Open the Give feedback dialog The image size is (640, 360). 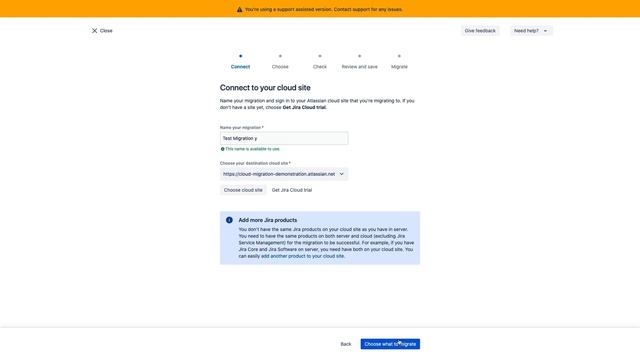click(480, 31)
